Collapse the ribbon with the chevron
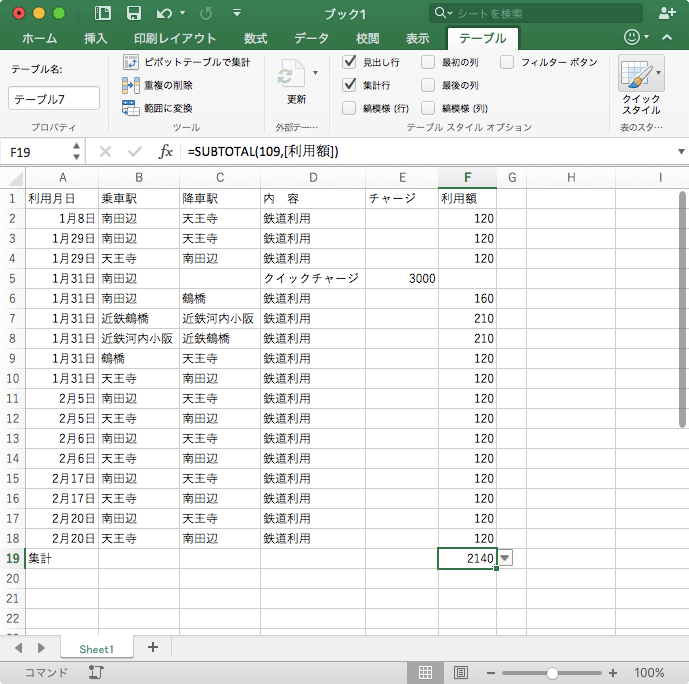Image resolution: width=689 pixels, height=684 pixels. (667, 37)
